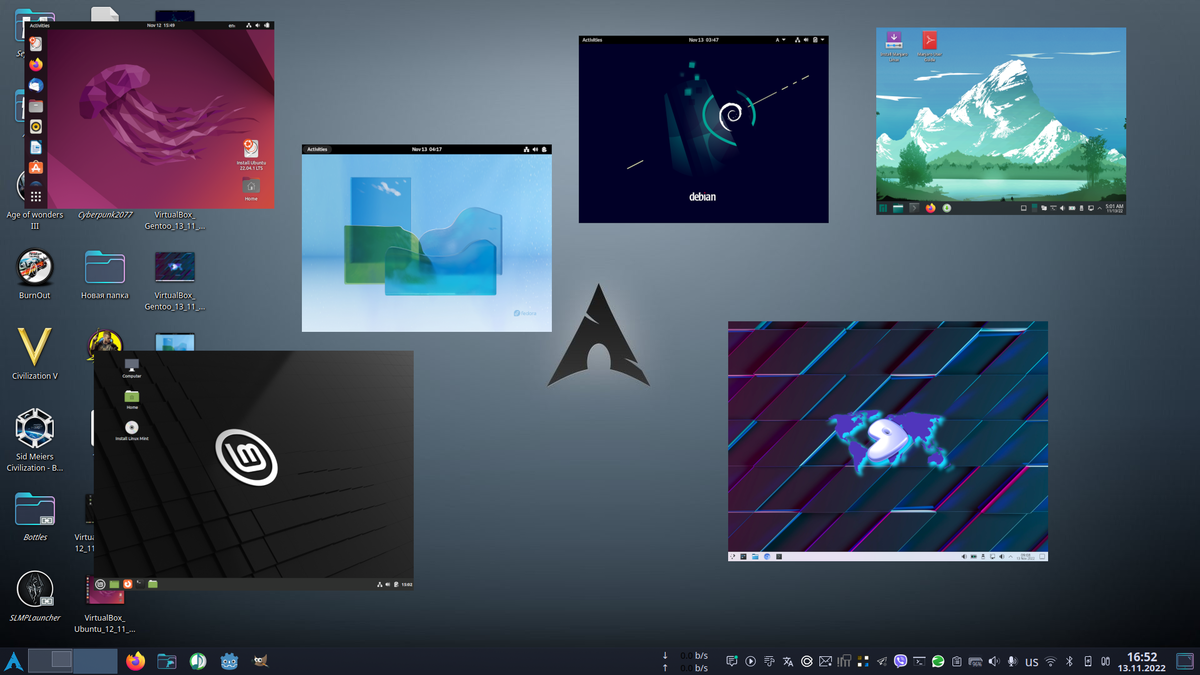Click Ubuntu Software in the screenshot dock

(x=35, y=168)
